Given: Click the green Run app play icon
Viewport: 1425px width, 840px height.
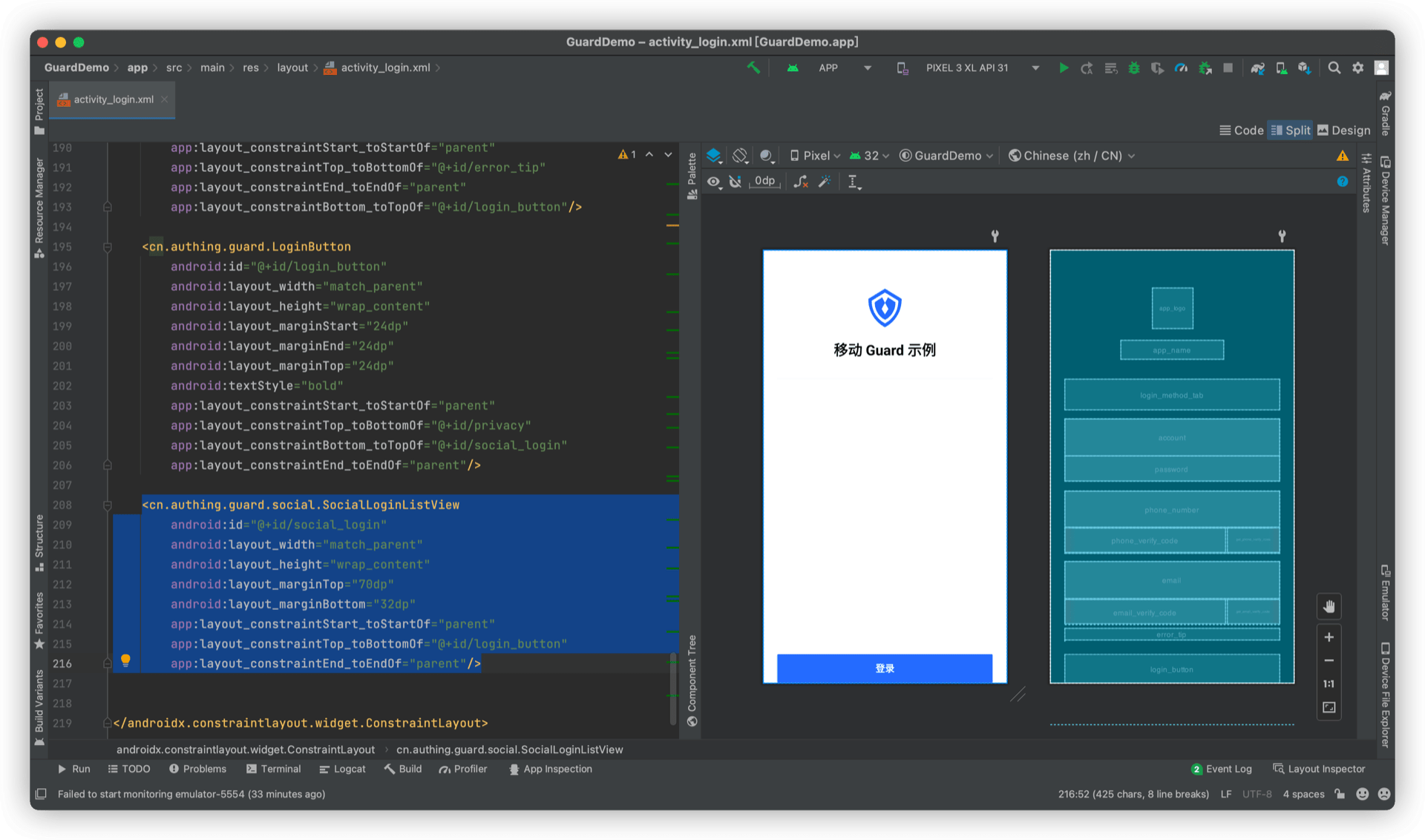Looking at the screenshot, I should (x=1064, y=68).
